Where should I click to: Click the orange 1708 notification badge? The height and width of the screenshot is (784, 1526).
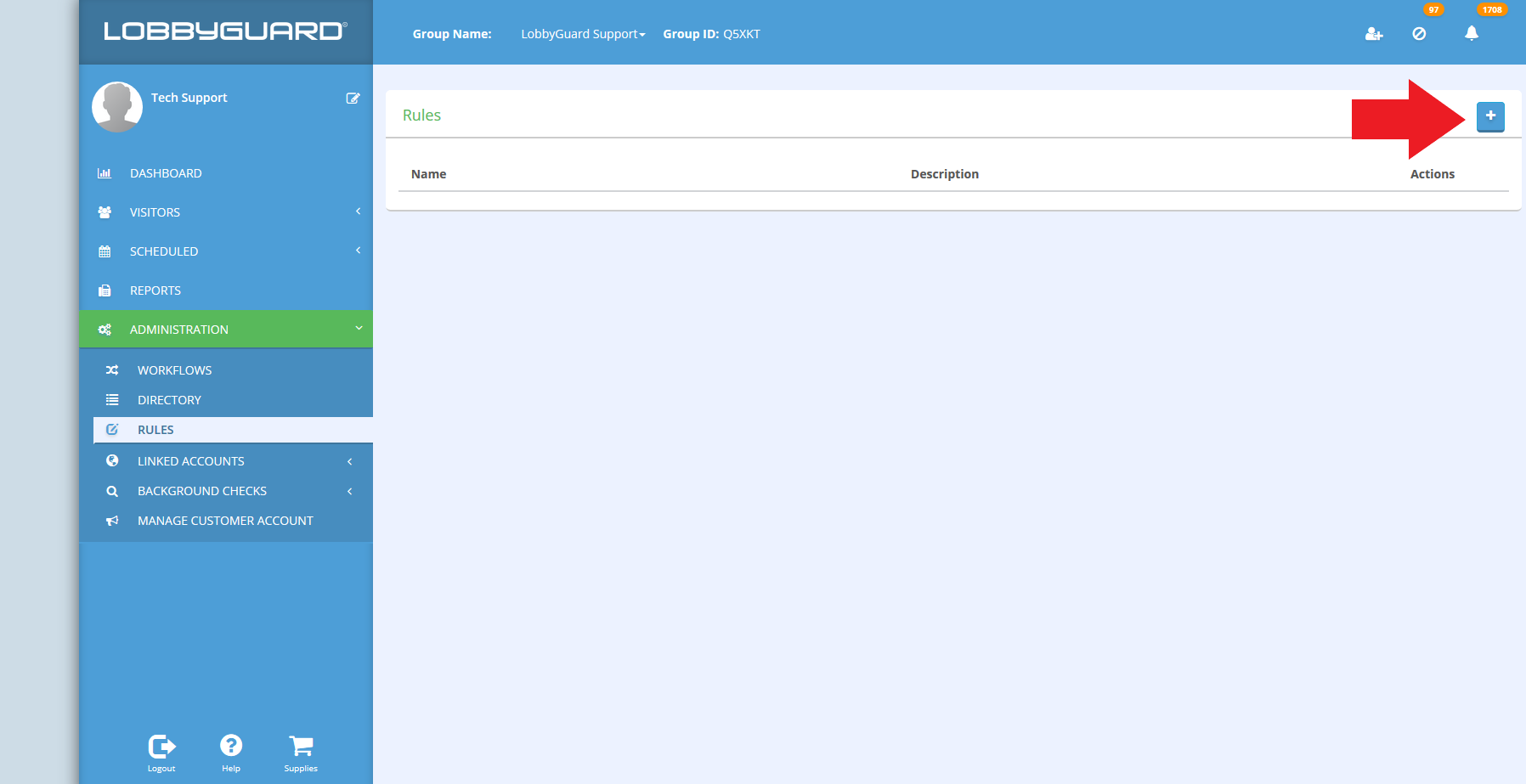tap(1492, 10)
